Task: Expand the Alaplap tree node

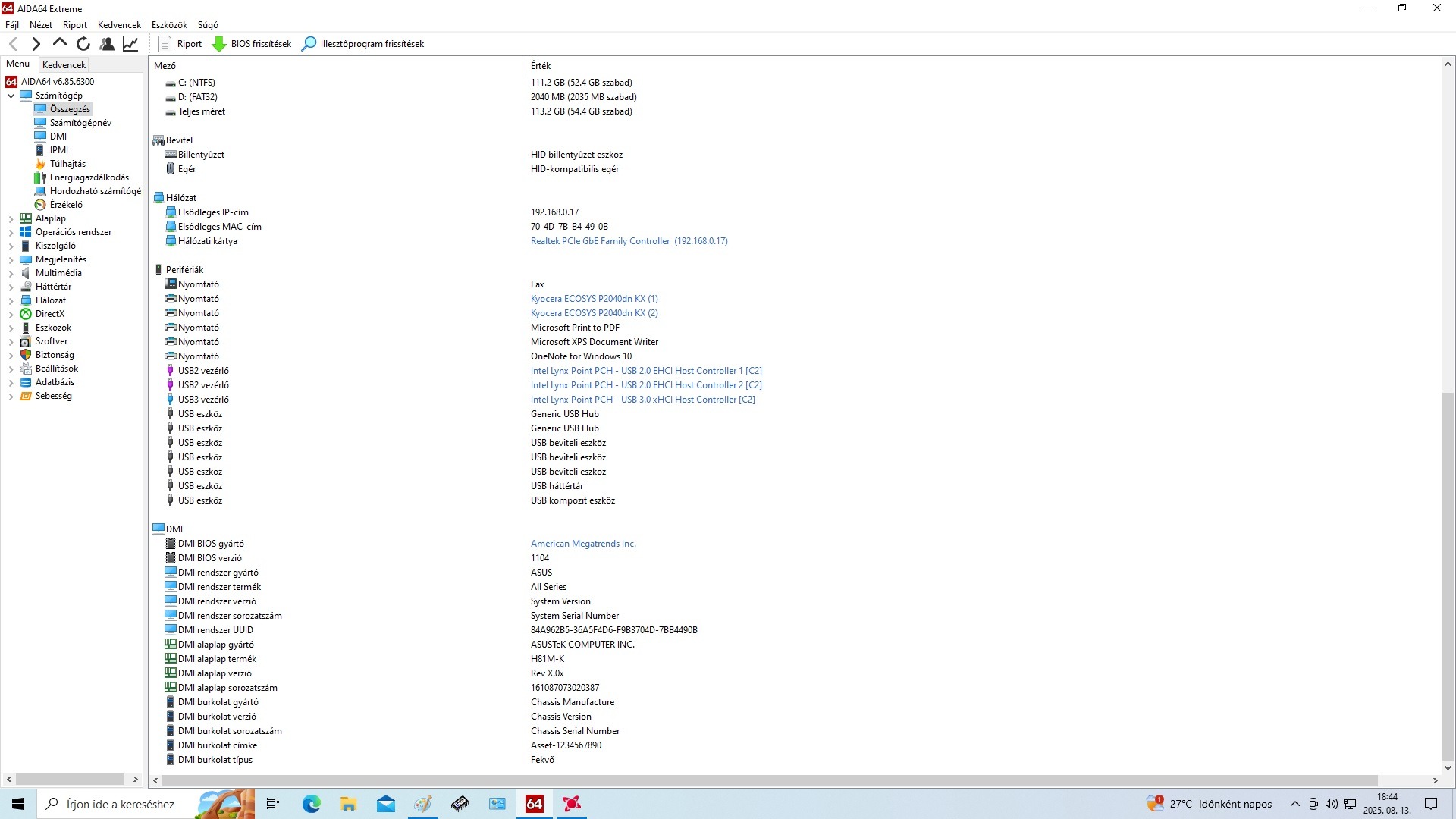Action: point(11,219)
